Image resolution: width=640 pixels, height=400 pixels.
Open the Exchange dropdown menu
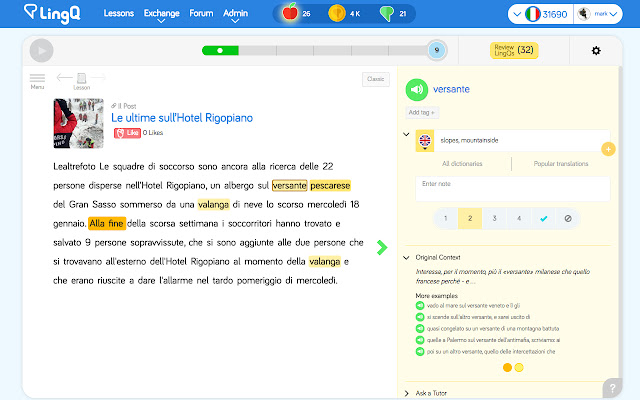[x=162, y=15]
